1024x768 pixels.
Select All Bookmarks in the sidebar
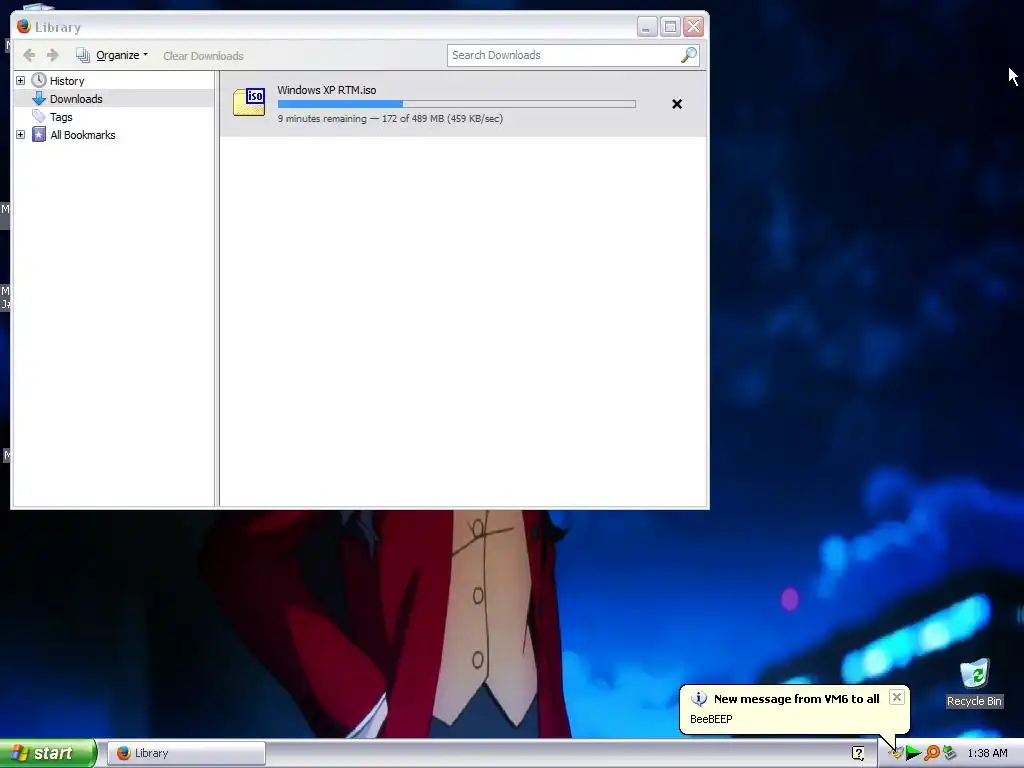pyautogui.click(x=83, y=135)
